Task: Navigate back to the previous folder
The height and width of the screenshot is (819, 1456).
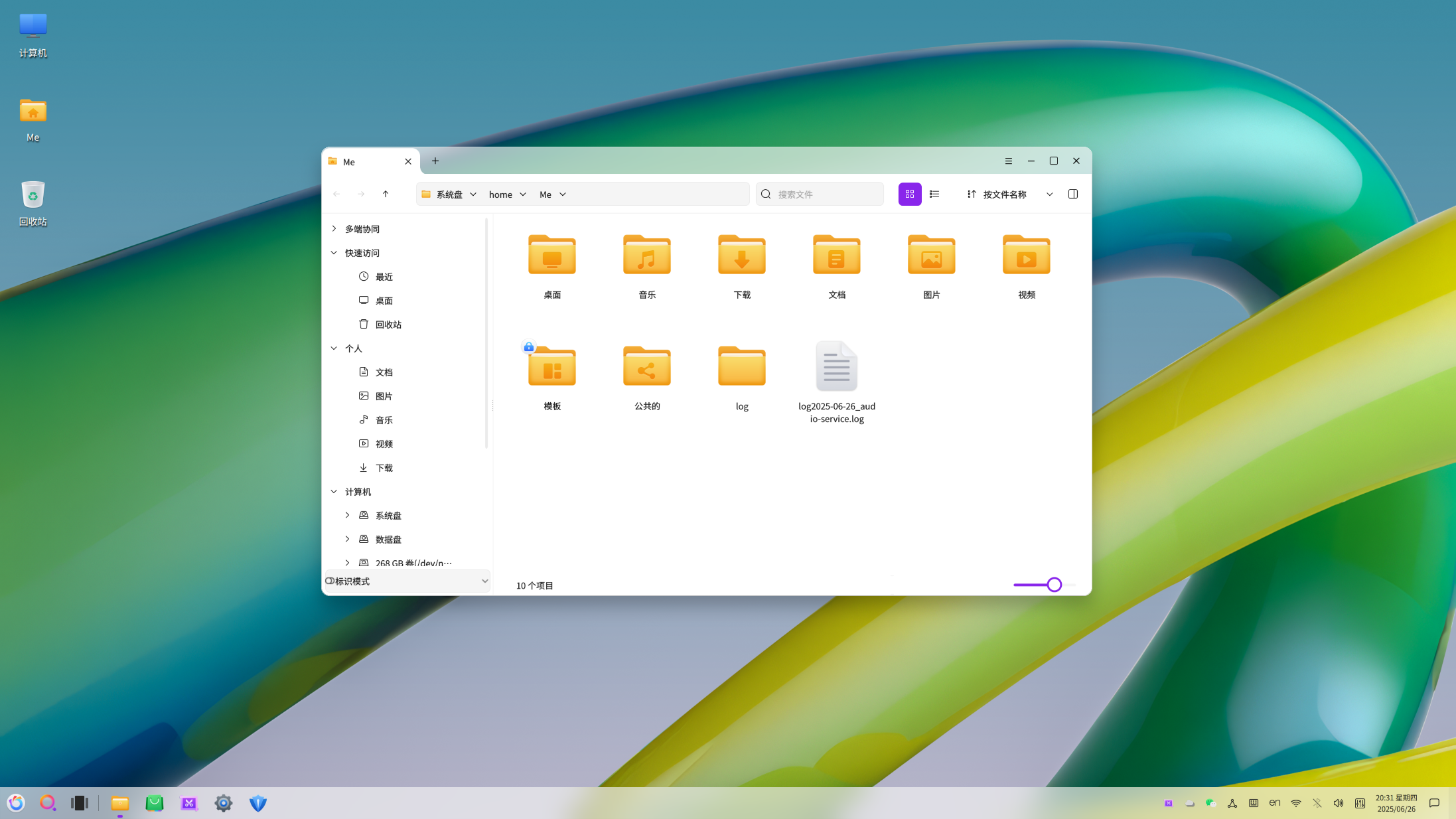Action: coord(336,194)
